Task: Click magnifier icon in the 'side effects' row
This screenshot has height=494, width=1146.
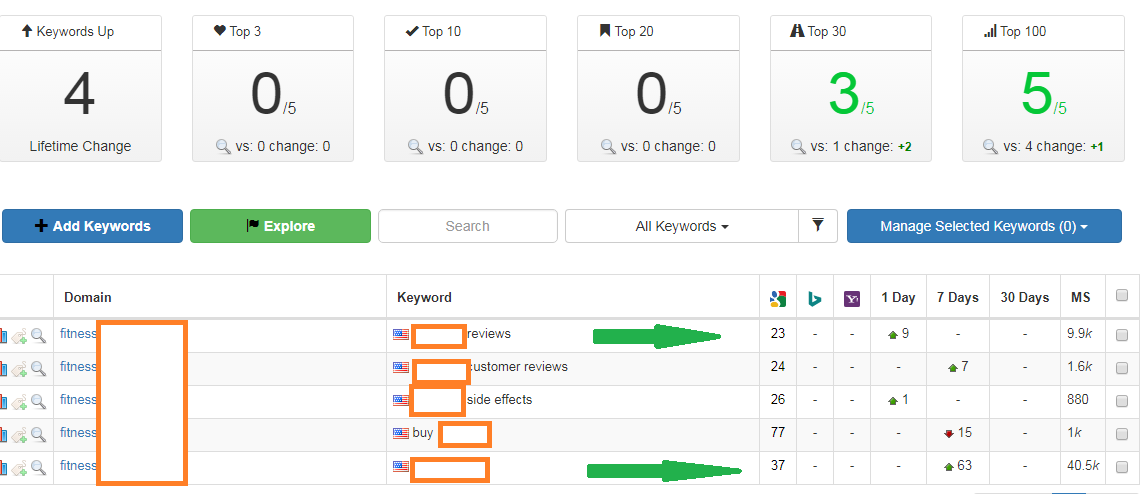Action: pos(38,400)
